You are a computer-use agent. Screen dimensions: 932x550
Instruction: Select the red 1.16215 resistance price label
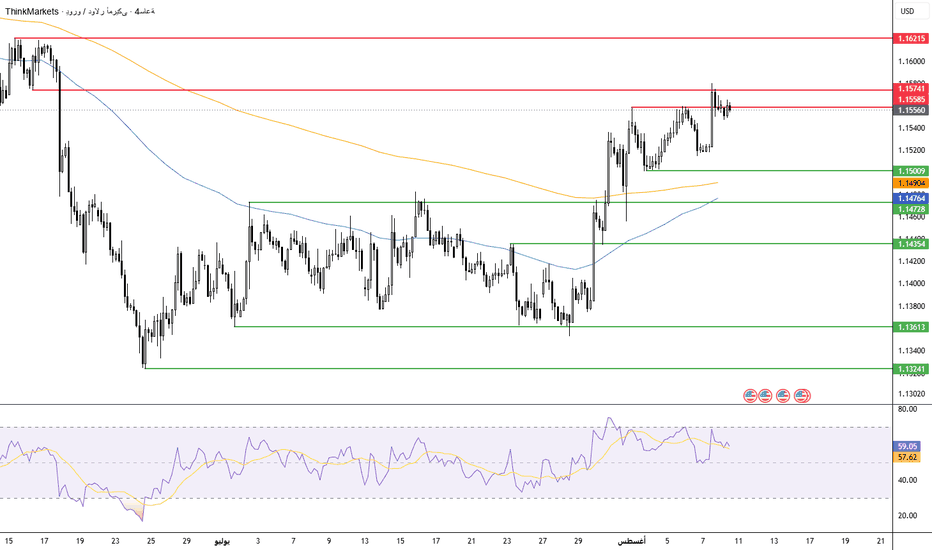pos(911,39)
